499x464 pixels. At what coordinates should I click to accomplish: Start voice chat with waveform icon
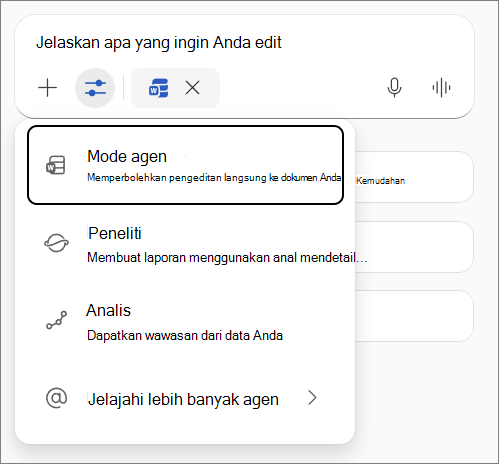pyautogui.click(x=441, y=88)
